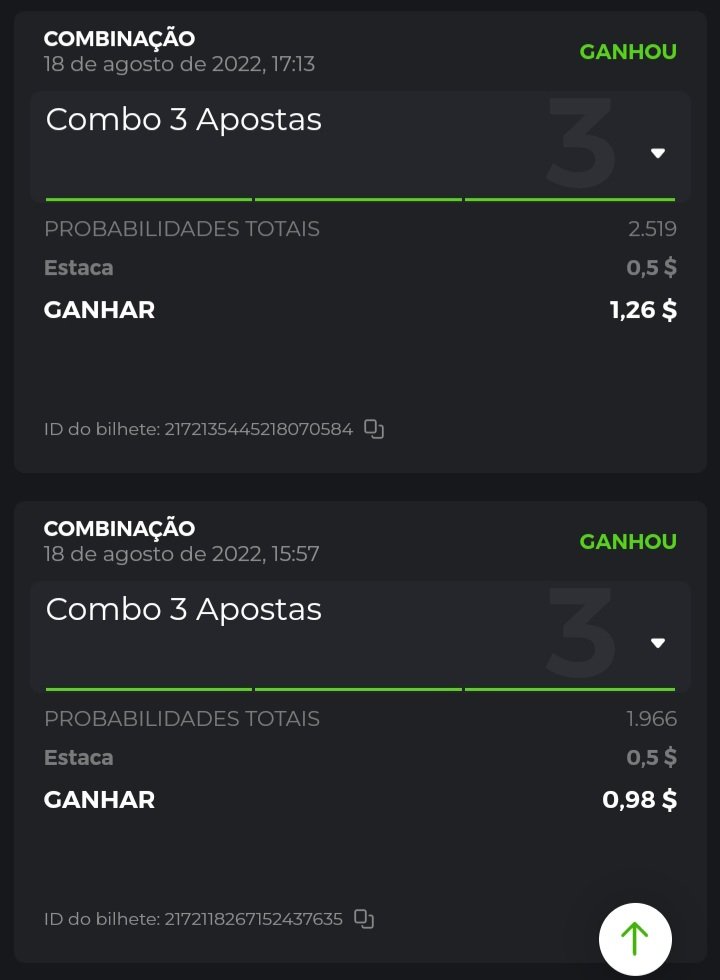This screenshot has height=980, width=720.
Task: Tap the green scroll-to-top arrow button
Action: pyautogui.click(x=635, y=938)
